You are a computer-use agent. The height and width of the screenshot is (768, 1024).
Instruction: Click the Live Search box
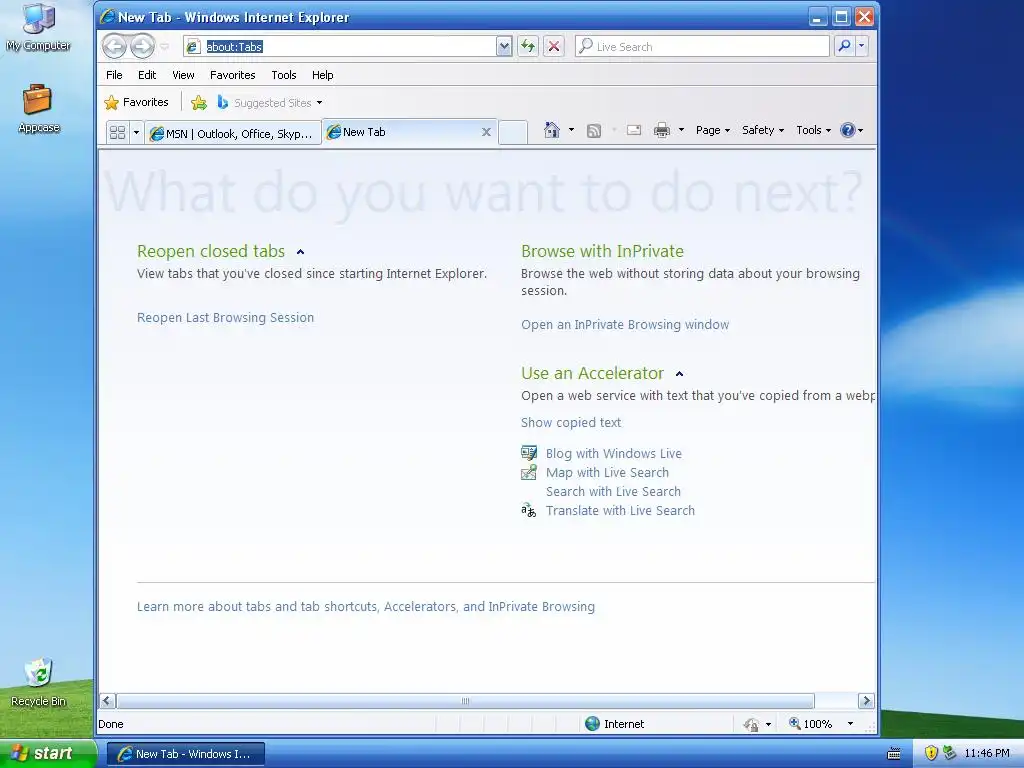pos(702,46)
